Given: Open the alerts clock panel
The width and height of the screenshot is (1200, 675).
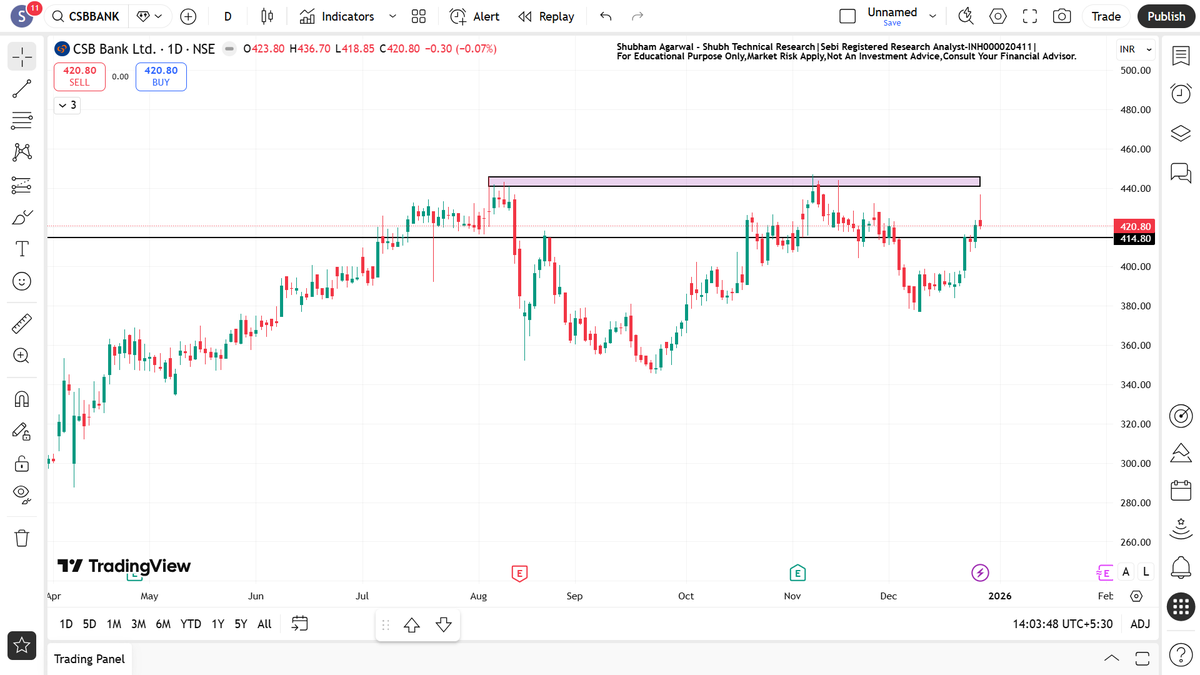Looking at the screenshot, I should [x=1180, y=94].
